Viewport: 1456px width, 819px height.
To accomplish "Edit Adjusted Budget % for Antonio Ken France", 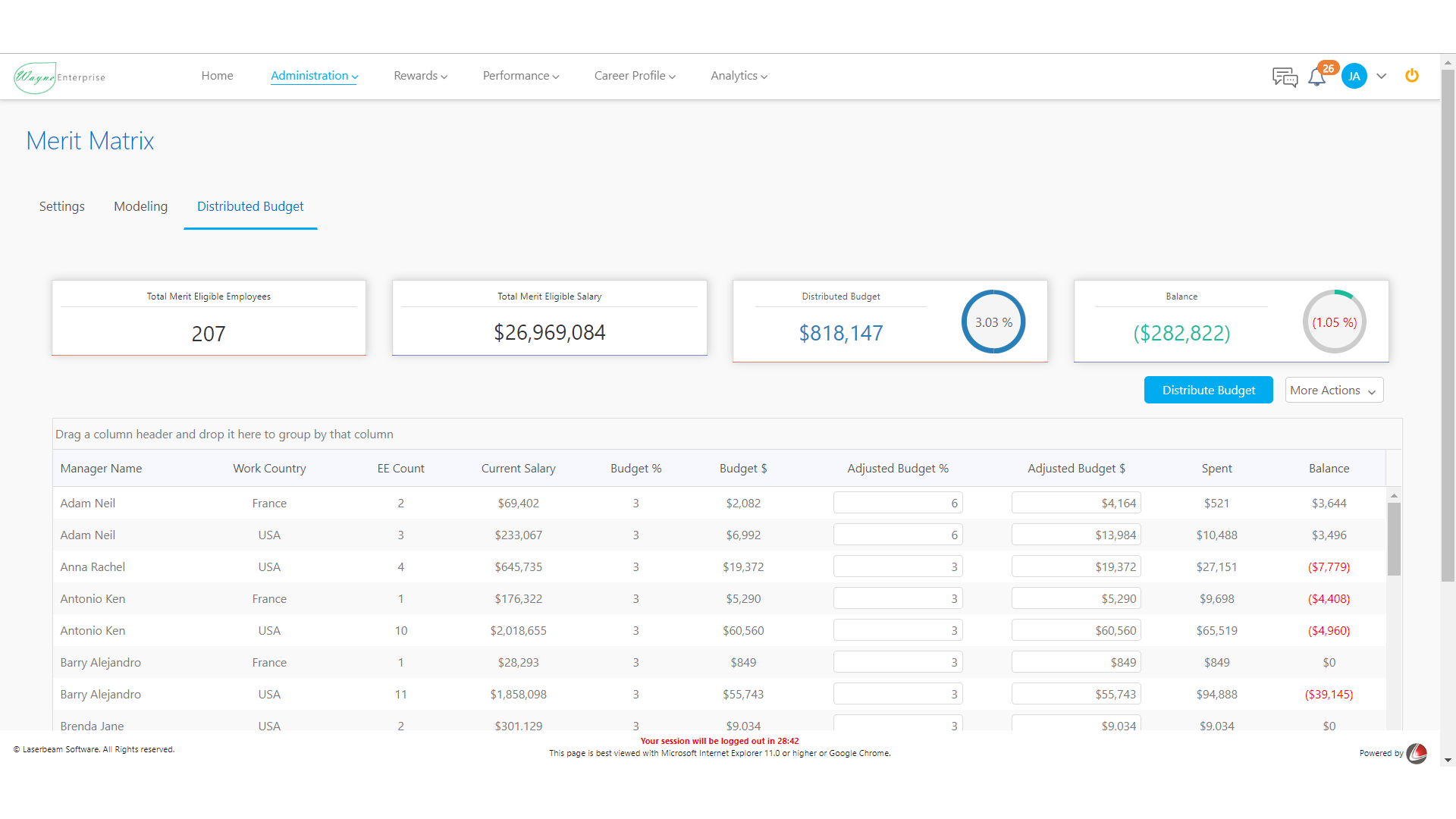I will [898, 598].
